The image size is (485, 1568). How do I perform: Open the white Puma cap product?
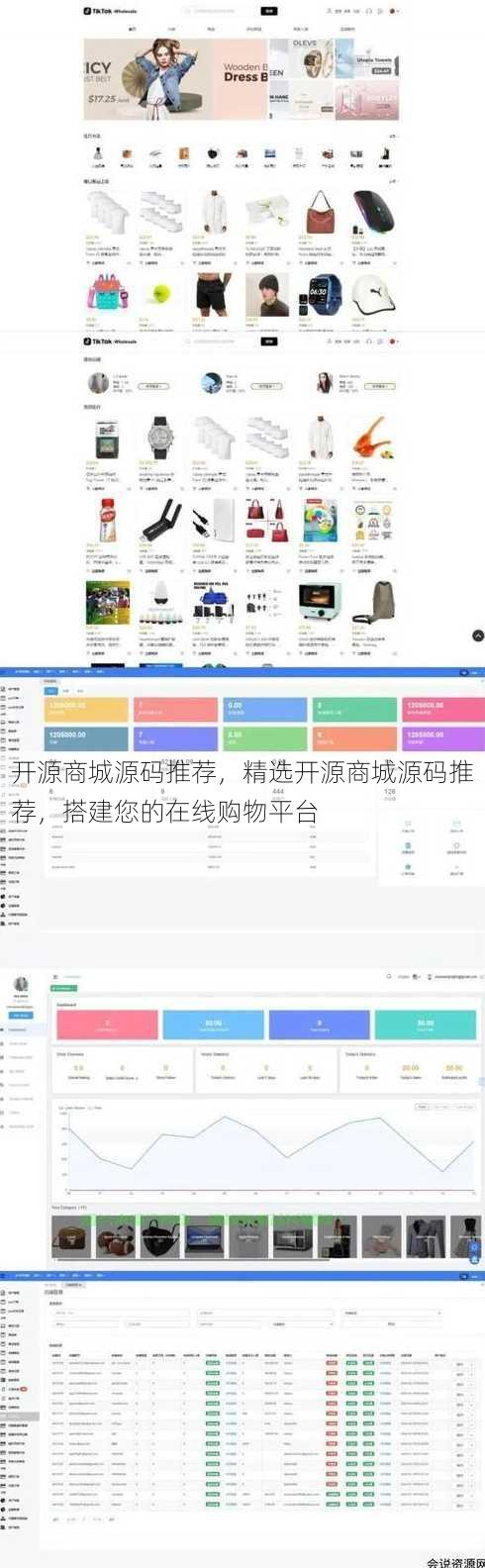372,295
